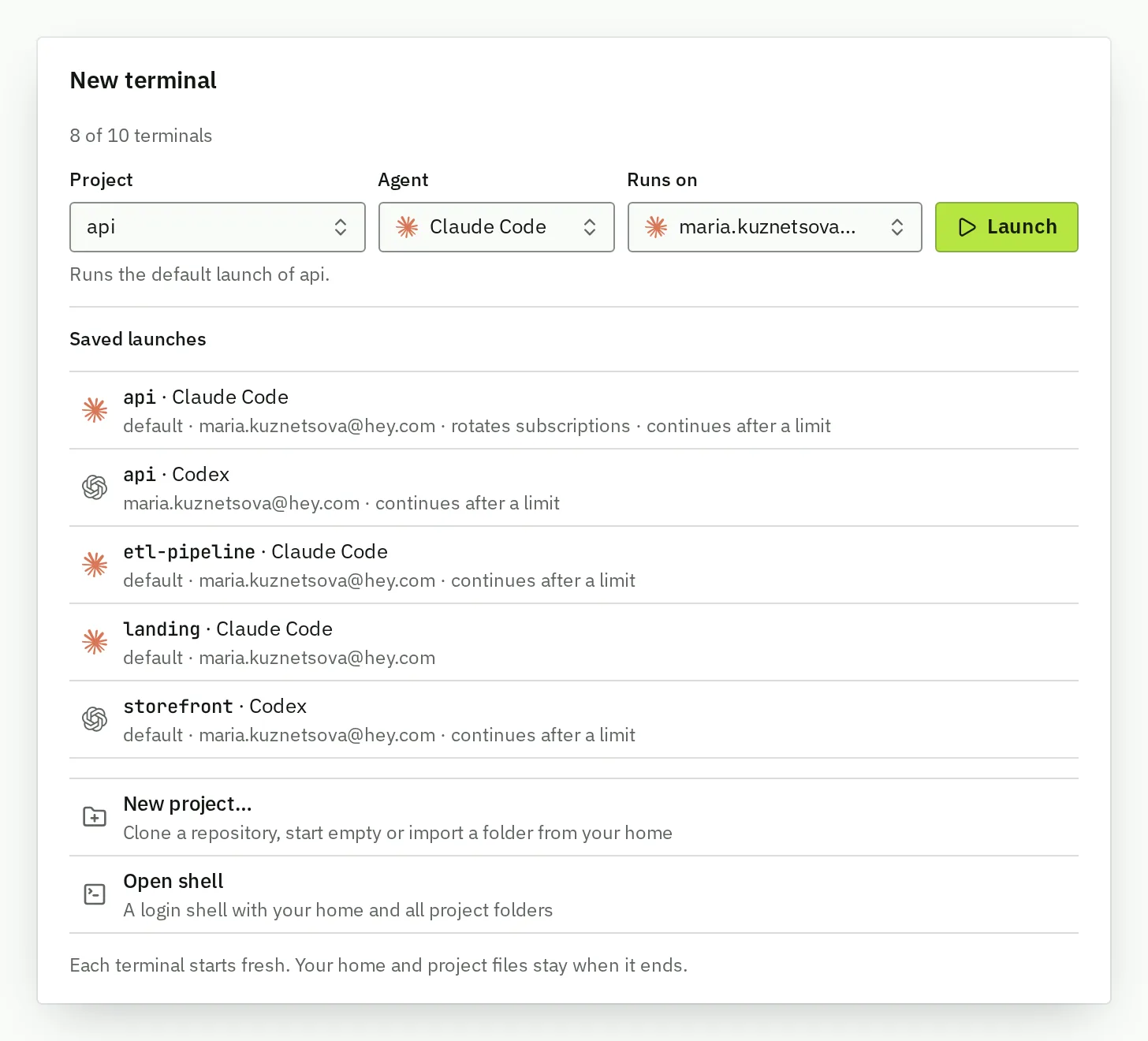Click the new folder icon beside New project

tap(95, 817)
